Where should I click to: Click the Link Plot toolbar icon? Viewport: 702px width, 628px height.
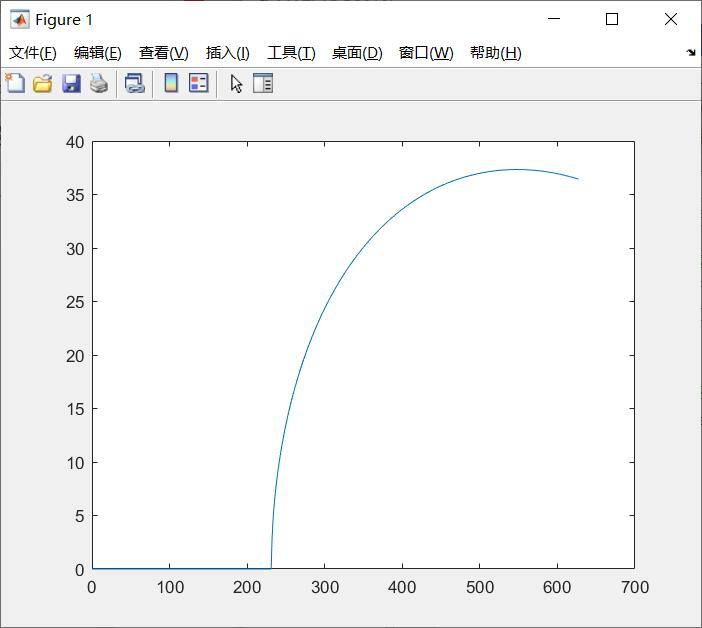(135, 84)
